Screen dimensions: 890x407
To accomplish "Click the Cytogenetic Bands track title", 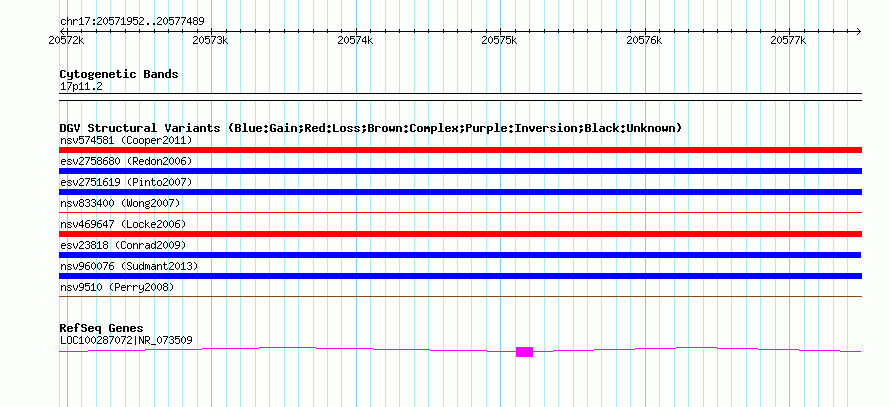I will [x=119, y=74].
